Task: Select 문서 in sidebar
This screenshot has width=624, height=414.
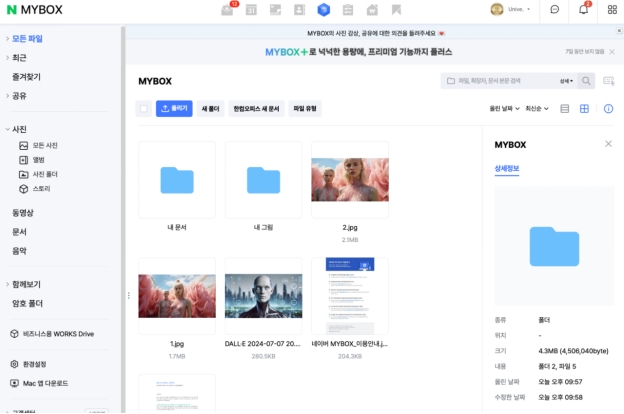Action: [19, 232]
